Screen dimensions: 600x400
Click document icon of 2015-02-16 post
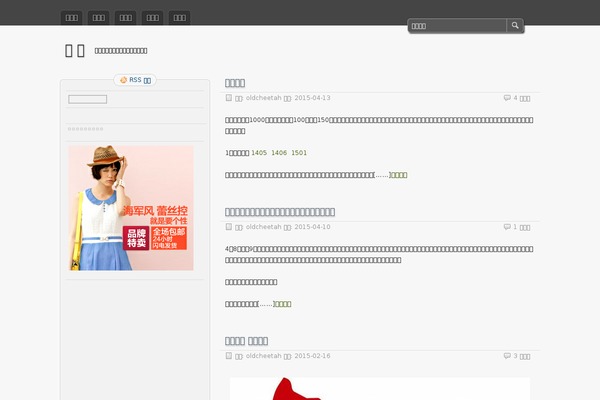(x=229, y=356)
